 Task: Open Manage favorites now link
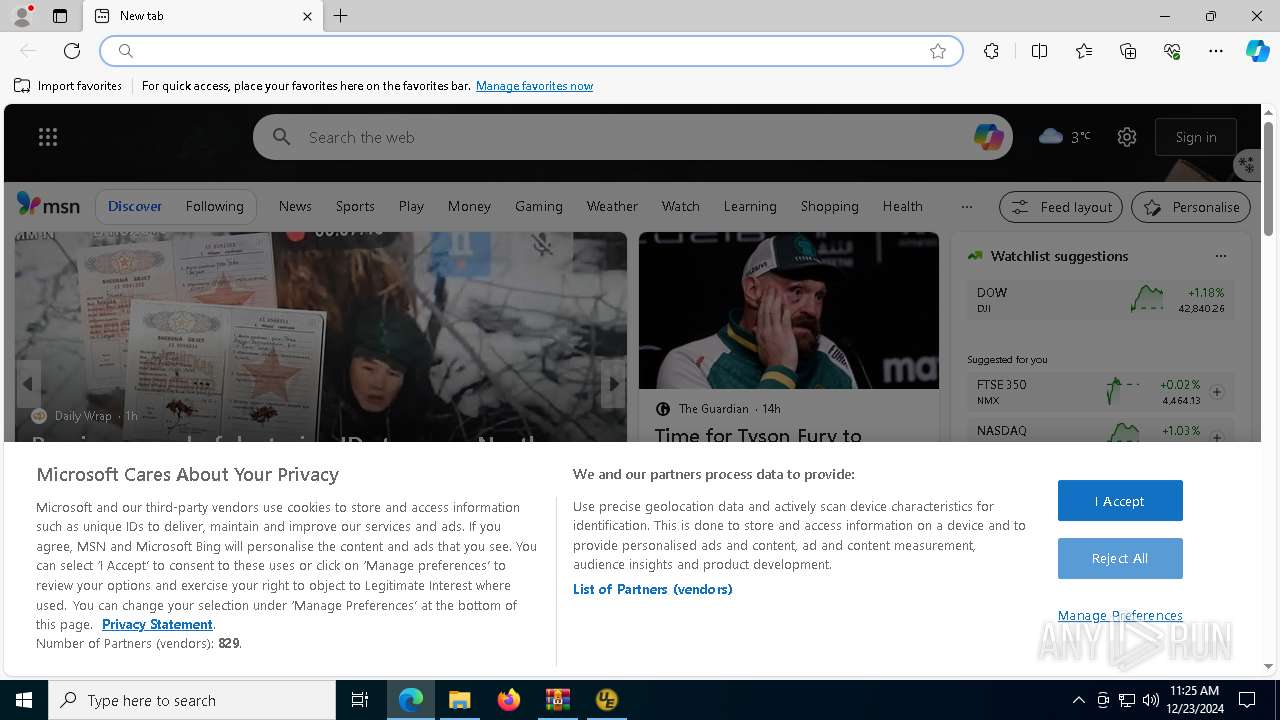534,86
